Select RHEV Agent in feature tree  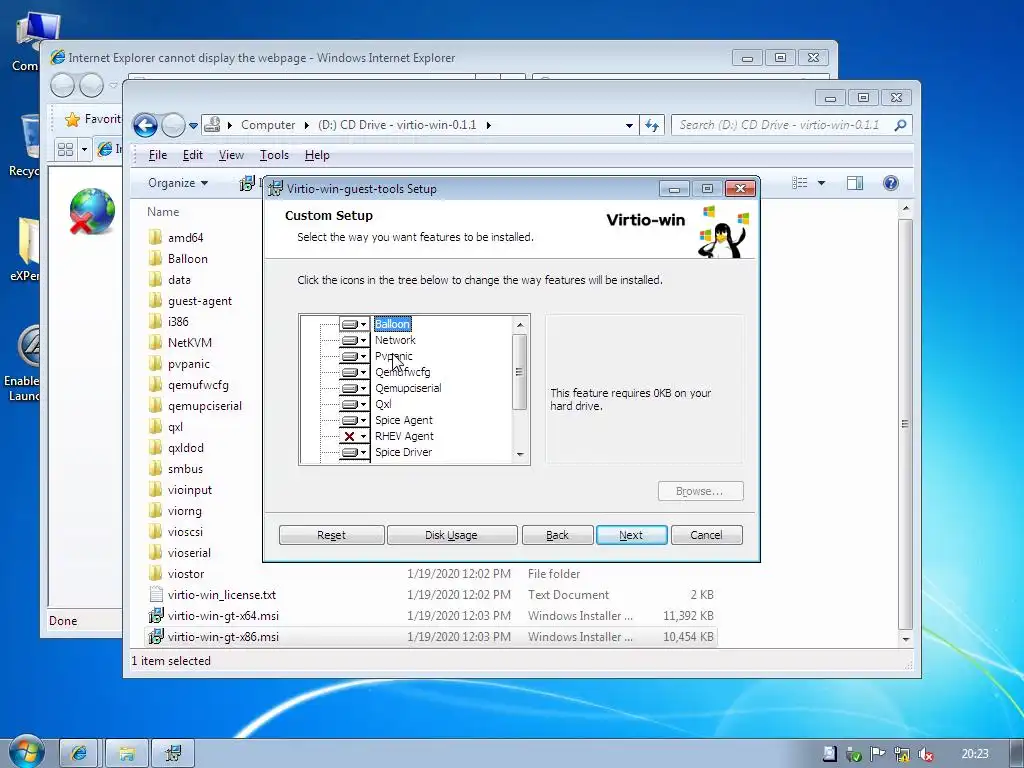coord(404,436)
